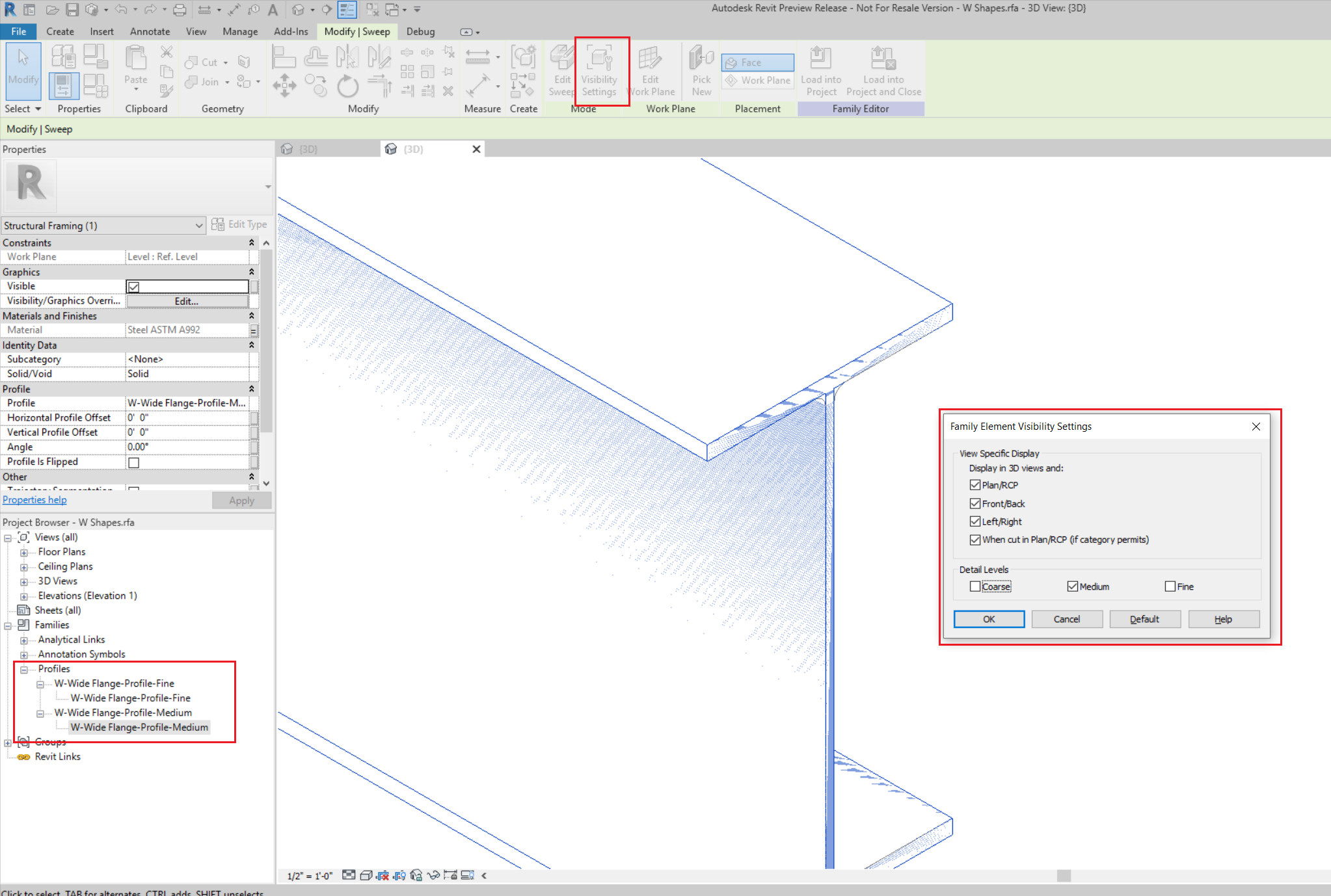Open the Join geometry dropdown arrow

[x=227, y=82]
